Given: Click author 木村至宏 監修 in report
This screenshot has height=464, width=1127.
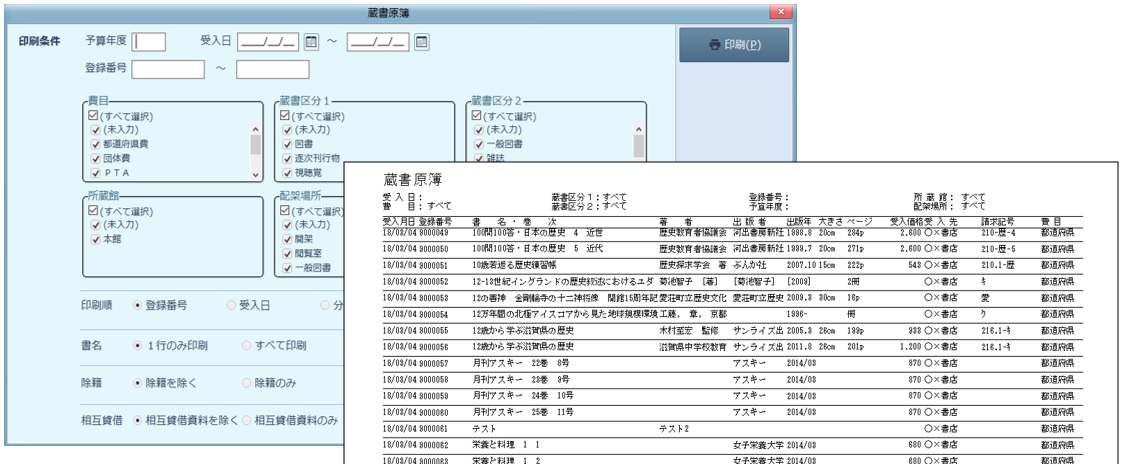Looking at the screenshot, I should (688, 332).
